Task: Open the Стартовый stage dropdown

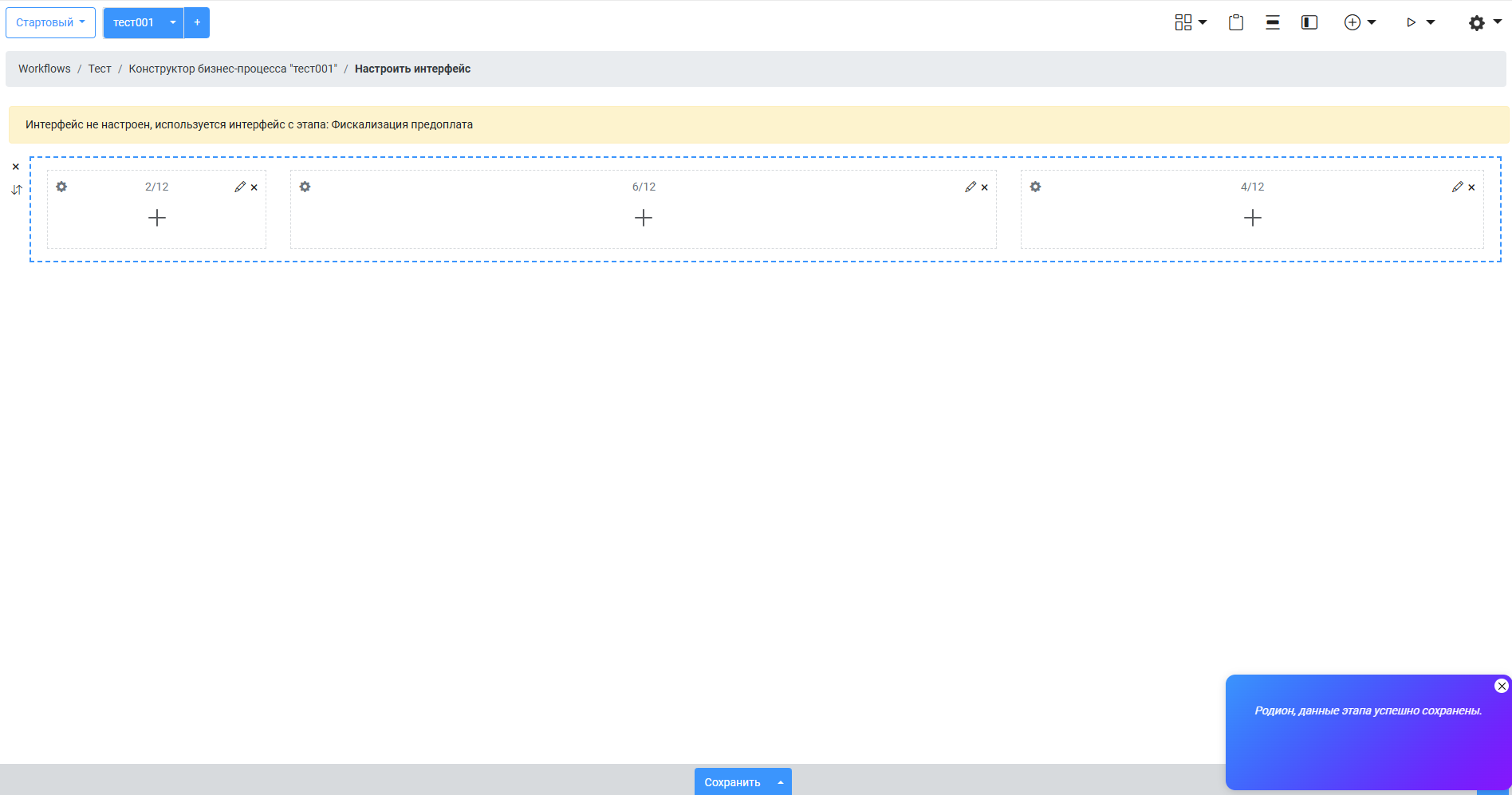Action: tap(50, 22)
